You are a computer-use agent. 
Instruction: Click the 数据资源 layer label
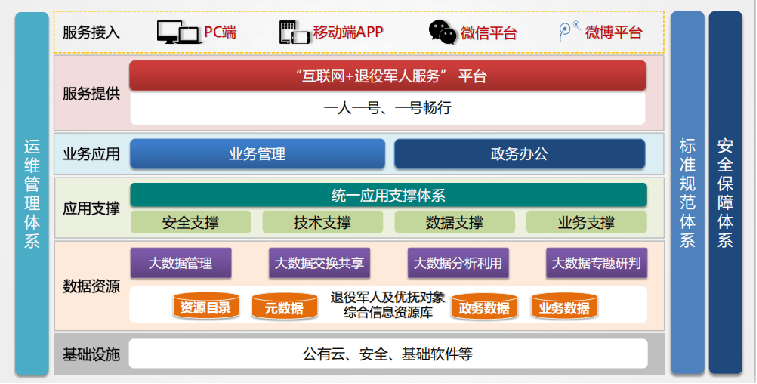coord(91,286)
